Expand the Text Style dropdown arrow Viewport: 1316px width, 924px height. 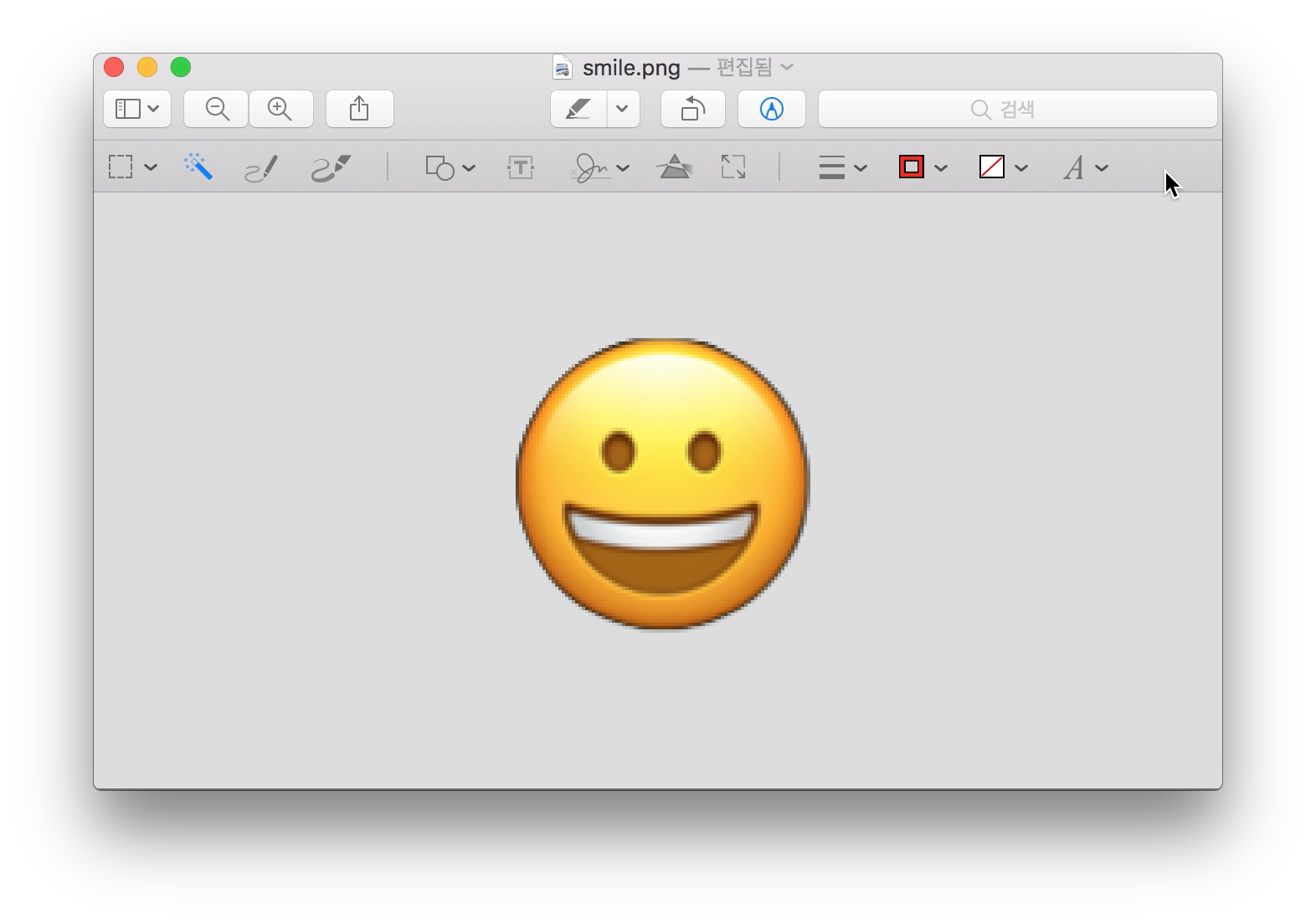[1102, 168]
